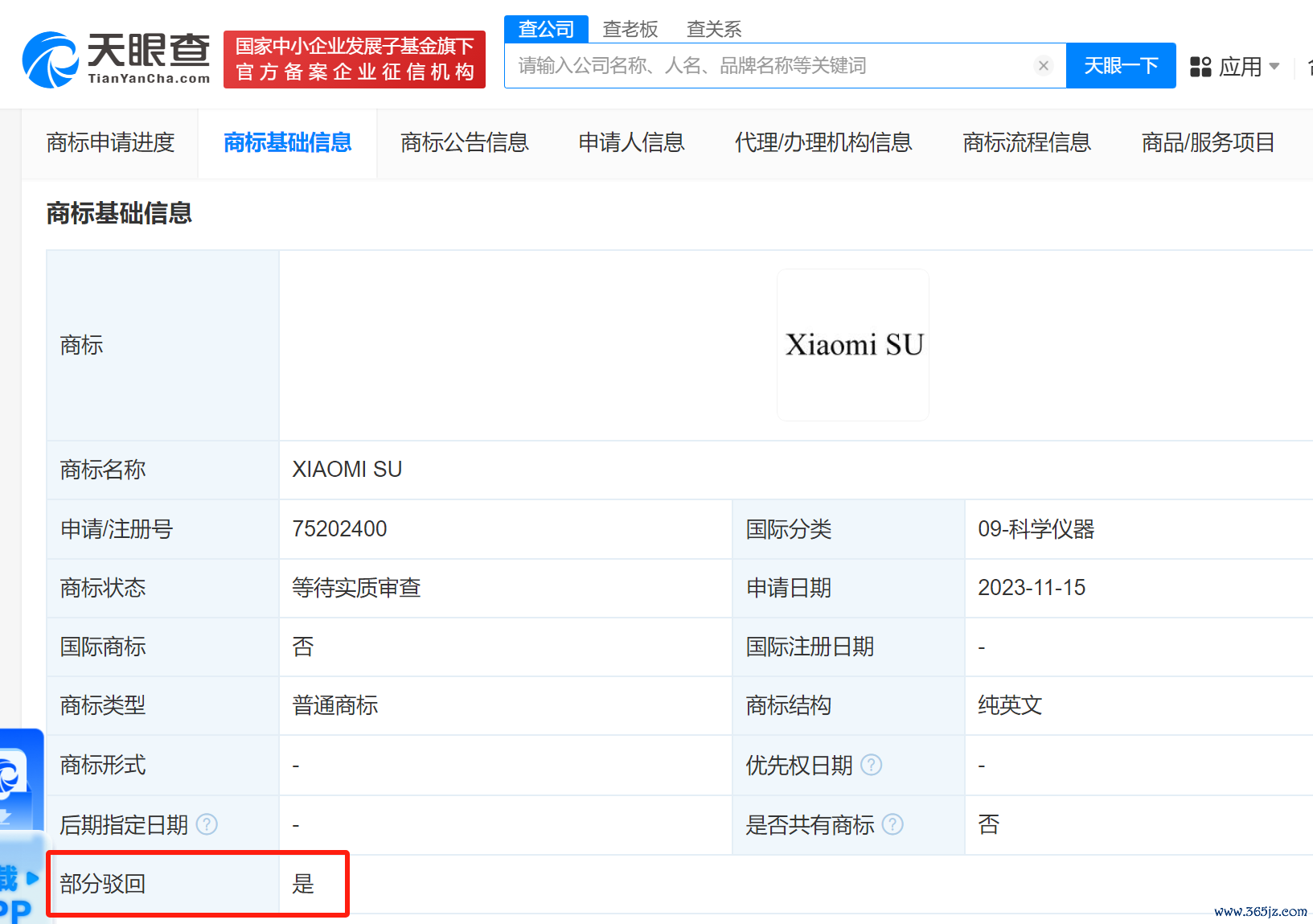Click help icon beside 后期指定日期
1313x924 pixels.
(207, 824)
